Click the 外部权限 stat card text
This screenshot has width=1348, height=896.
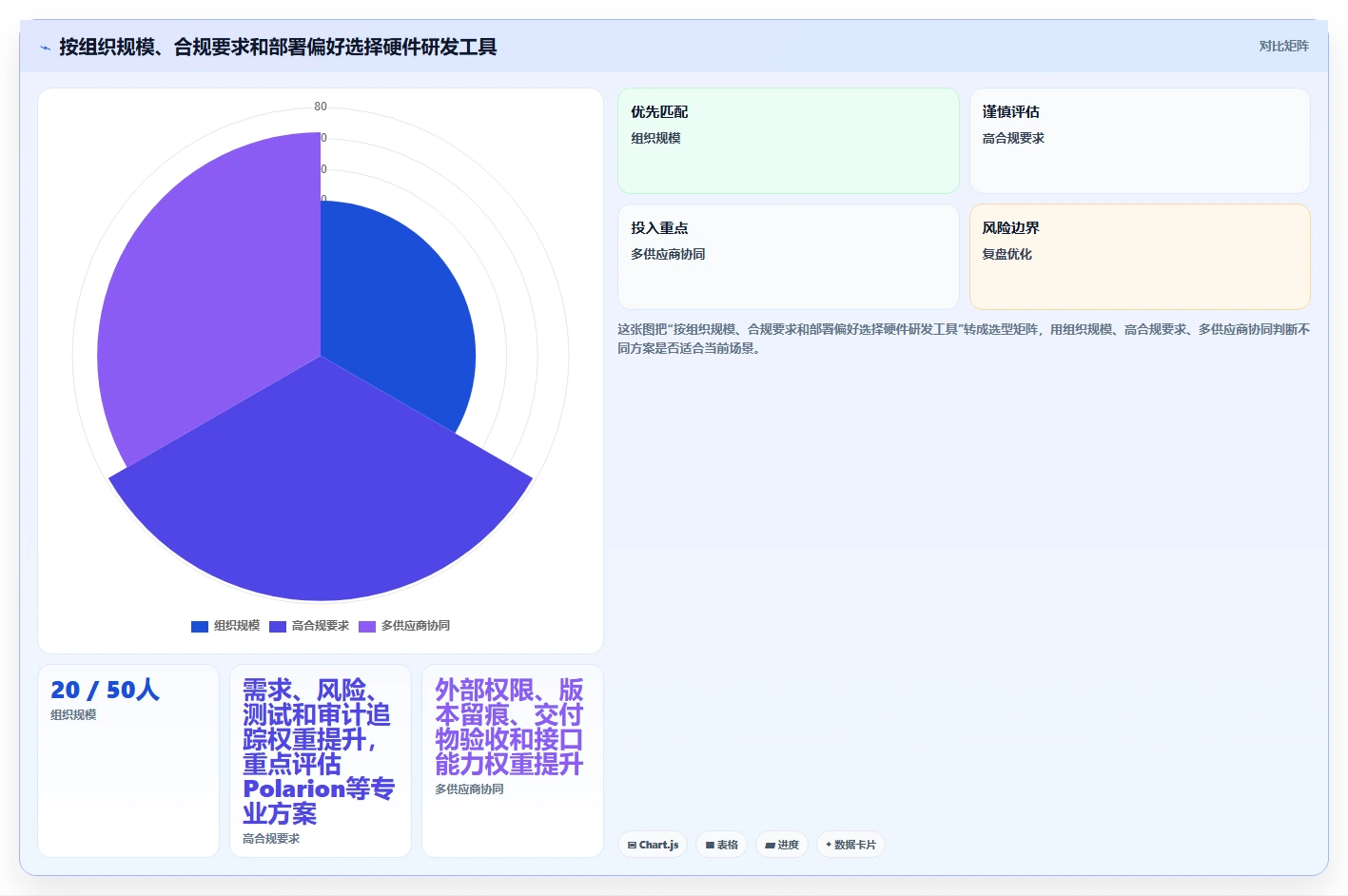[x=509, y=727]
